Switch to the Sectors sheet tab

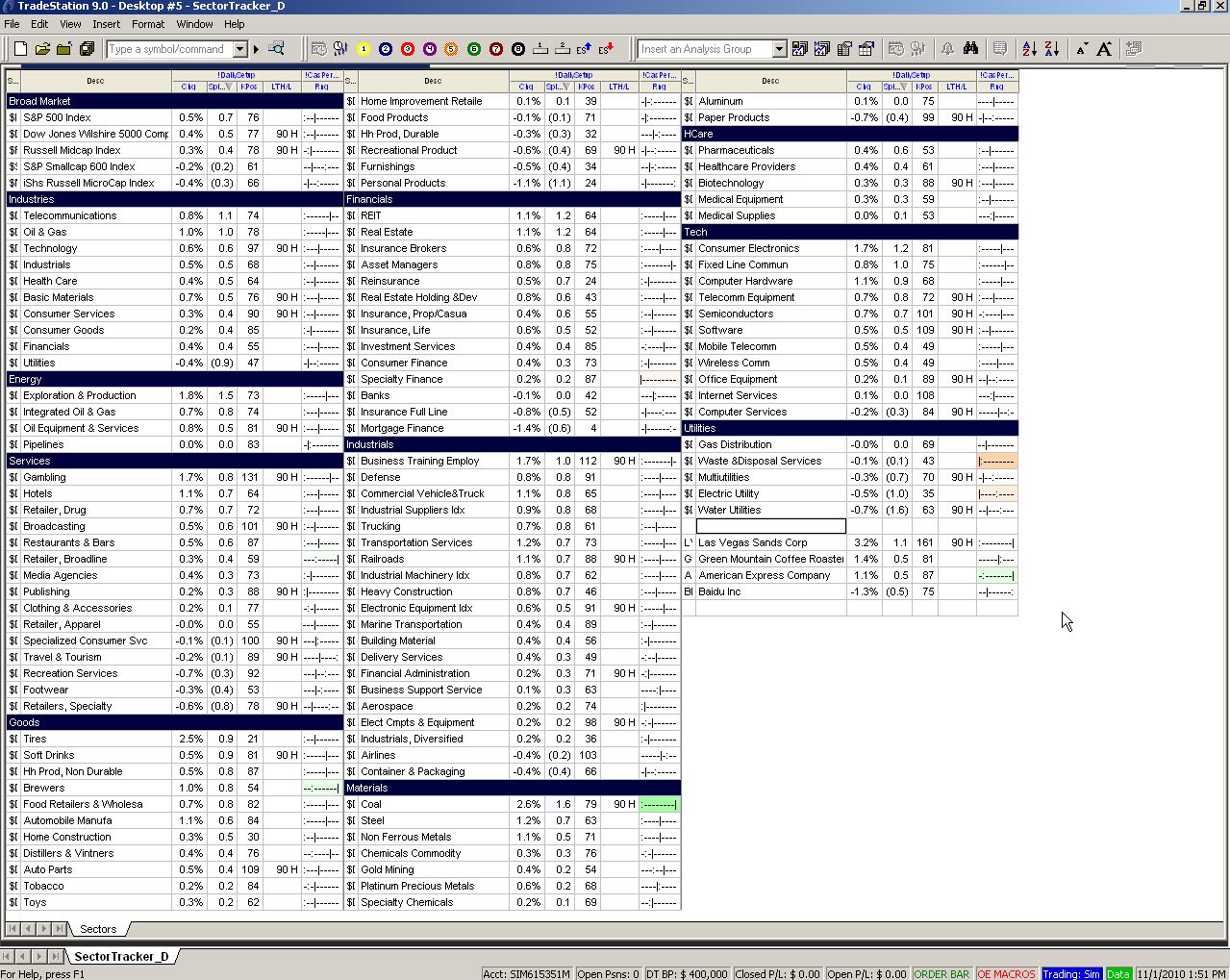98,929
